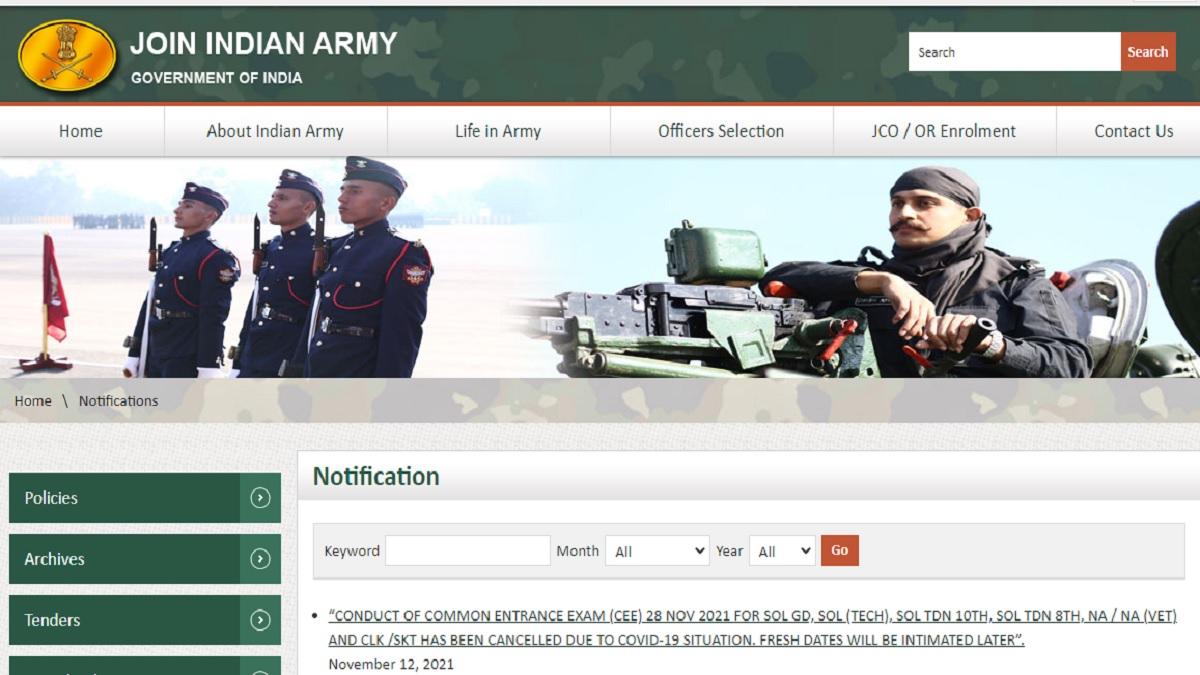Screen dimensions: 1200x675
Task: Click the Search button
Action: pos(1148,51)
